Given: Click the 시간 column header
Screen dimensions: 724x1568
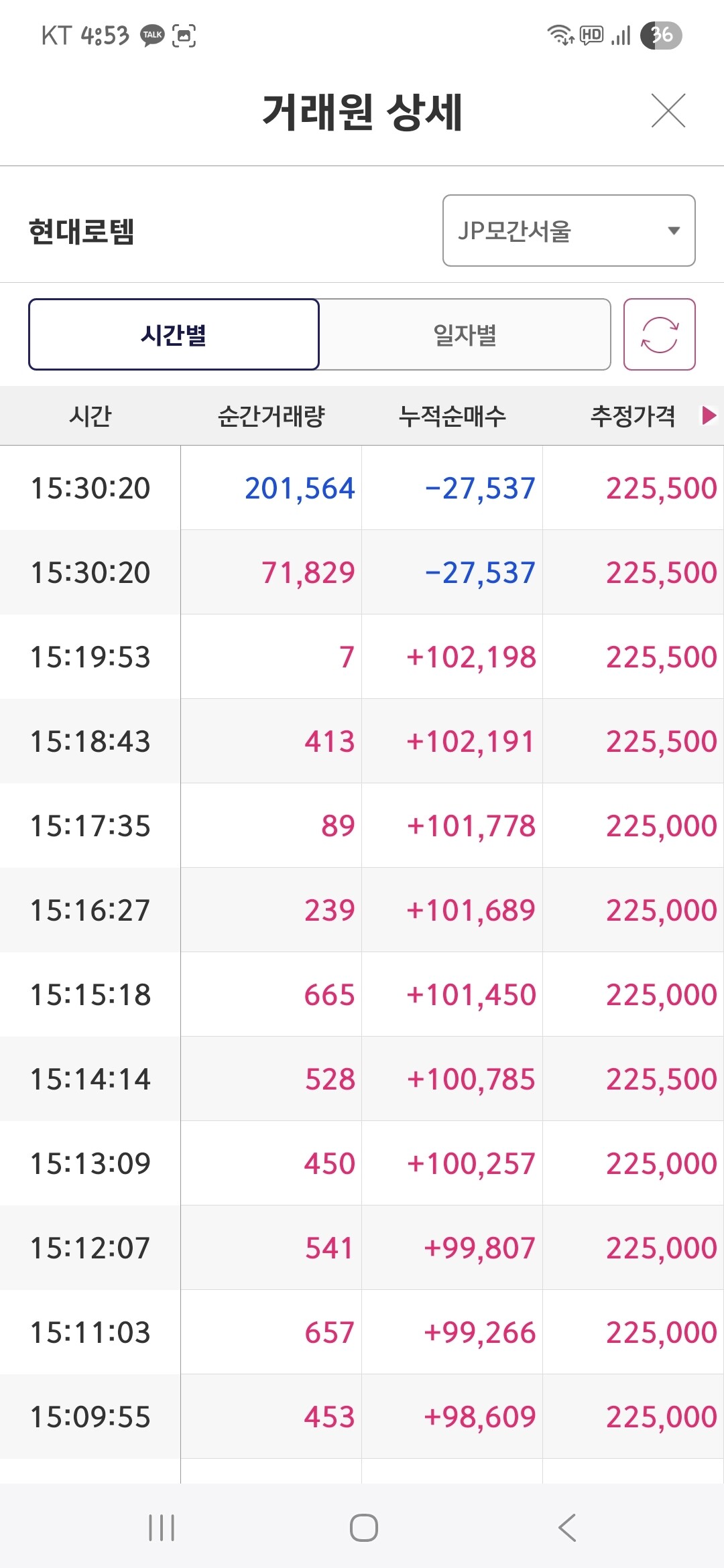Looking at the screenshot, I should coord(90,416).
